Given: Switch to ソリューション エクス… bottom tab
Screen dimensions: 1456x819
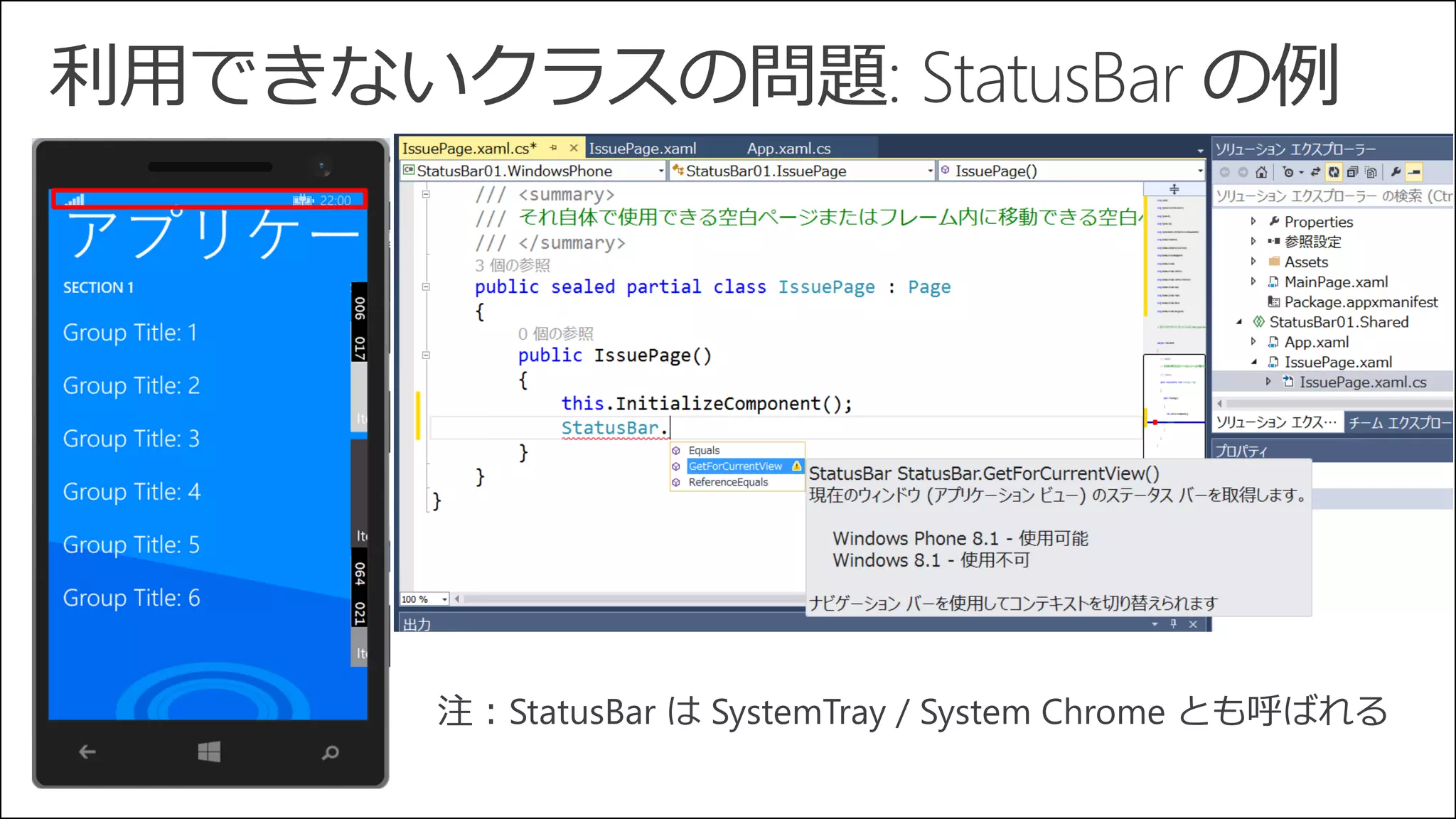Looking at the screenshot, I should click(x=1276, y=422).
